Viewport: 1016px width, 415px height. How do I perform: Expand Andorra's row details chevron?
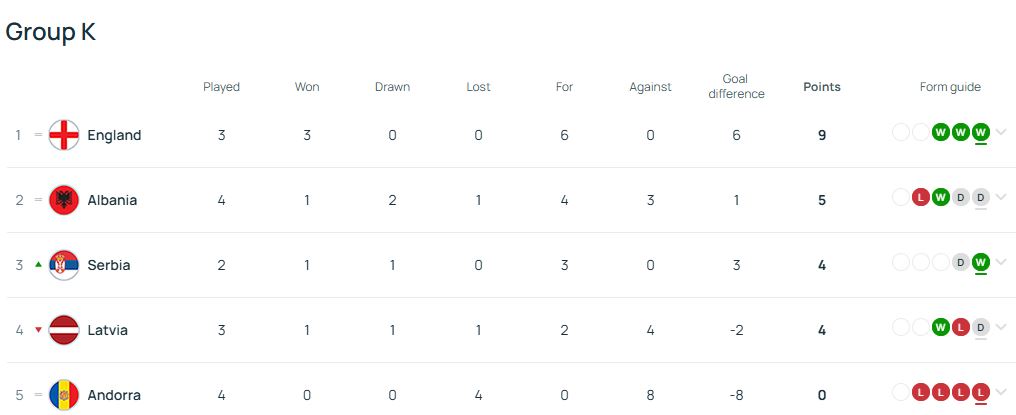coord(1001,392)
